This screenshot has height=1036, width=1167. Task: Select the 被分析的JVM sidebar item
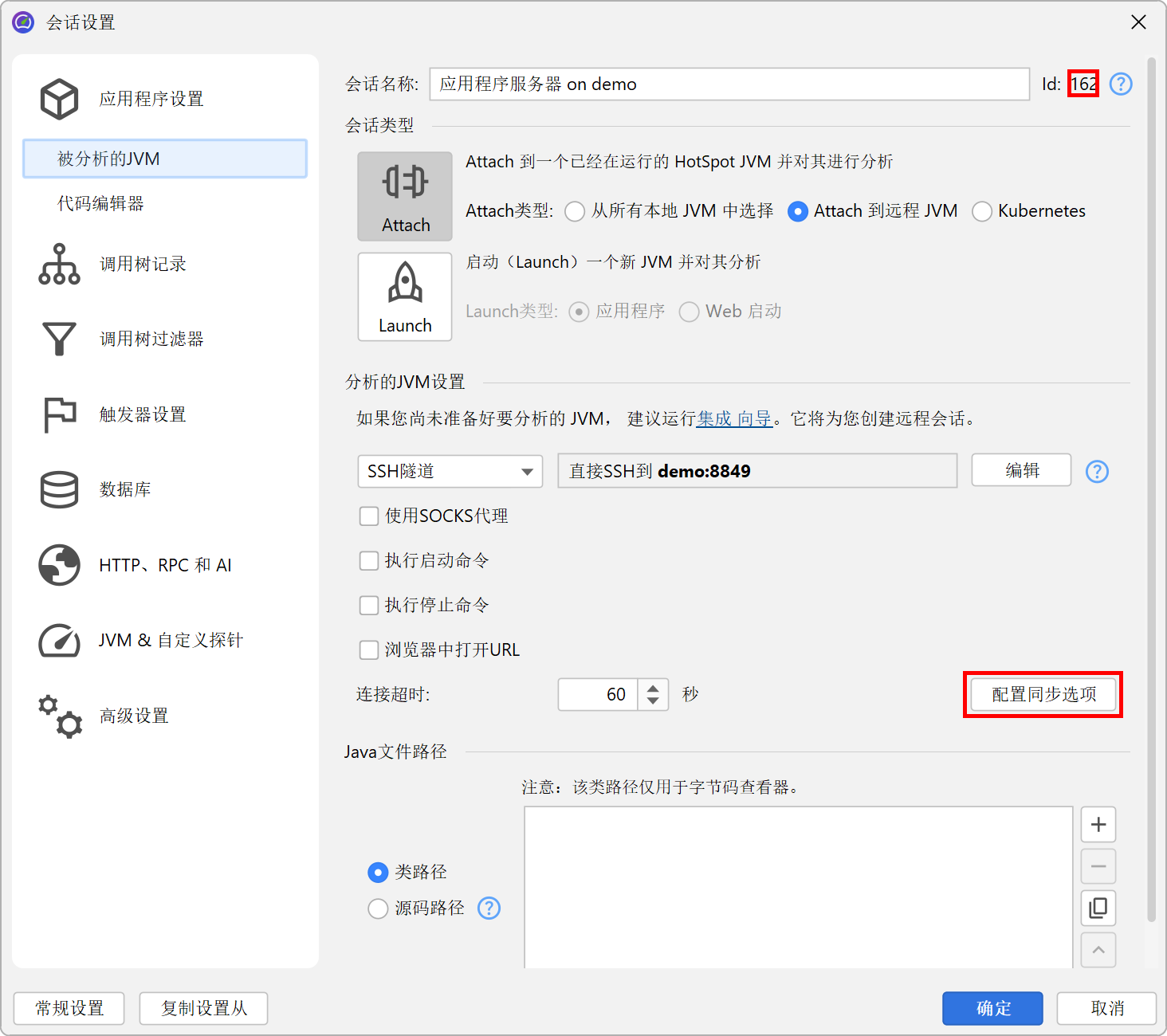pos(165,159)
